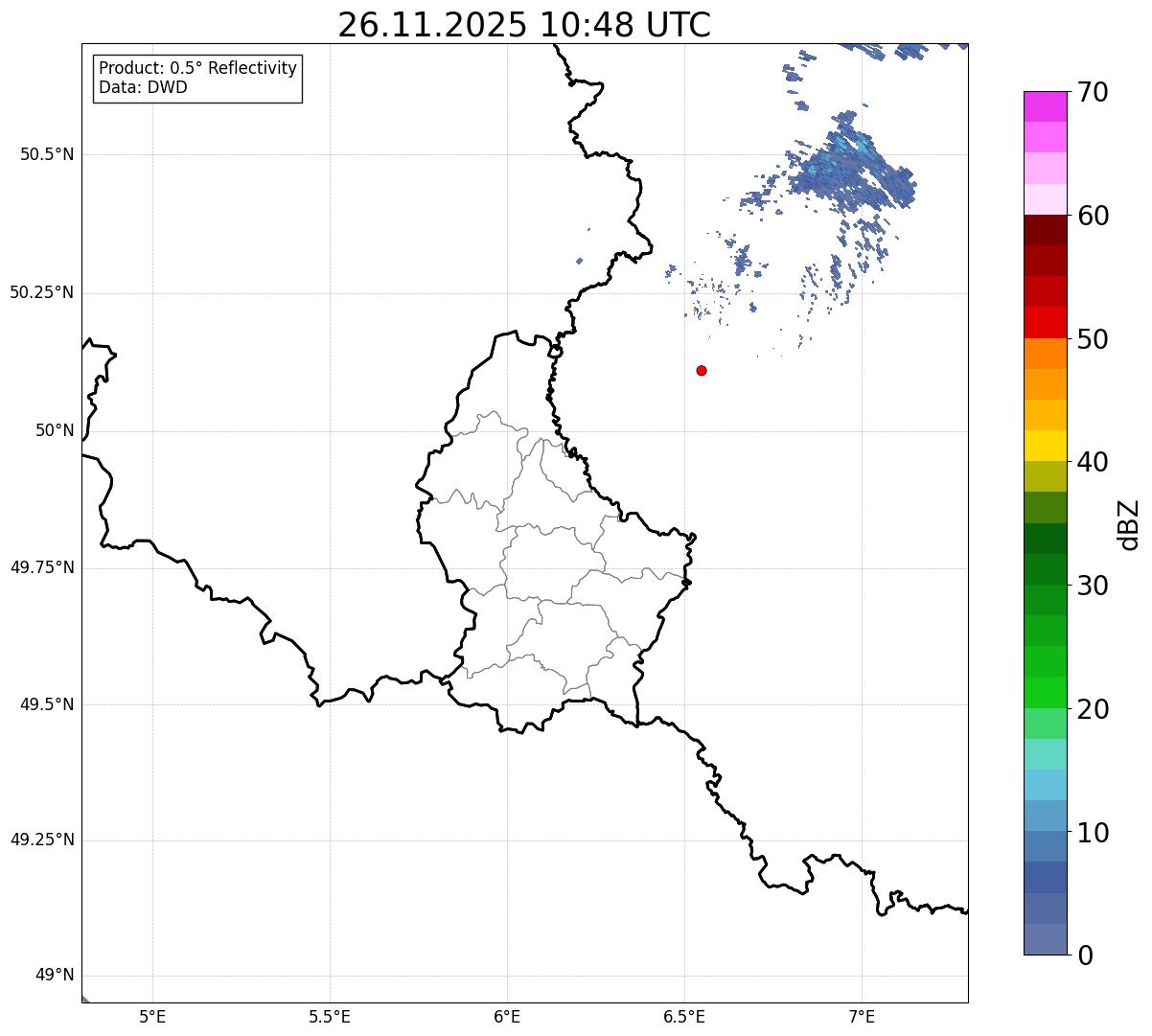The width and height of the screenshot is (1152, 1036).
Task: Click the red station marker dot
Action: [702, 370]
